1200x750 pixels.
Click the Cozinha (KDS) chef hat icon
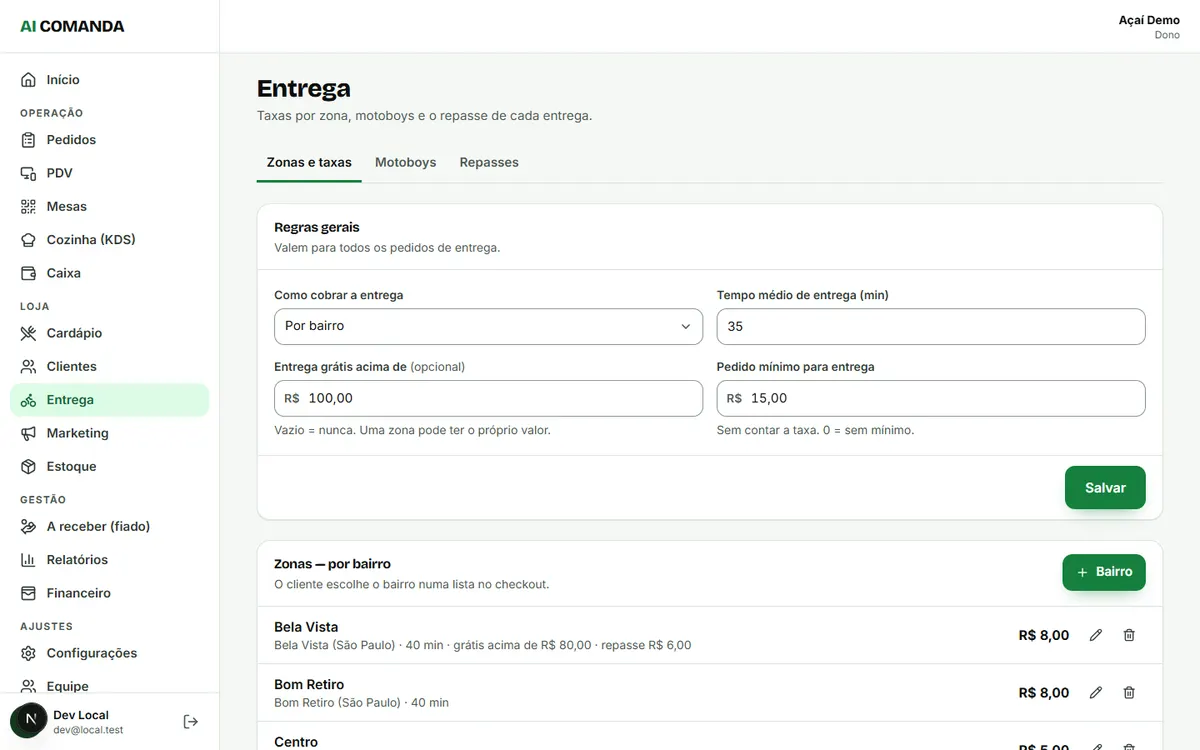[x=28, y=240]
